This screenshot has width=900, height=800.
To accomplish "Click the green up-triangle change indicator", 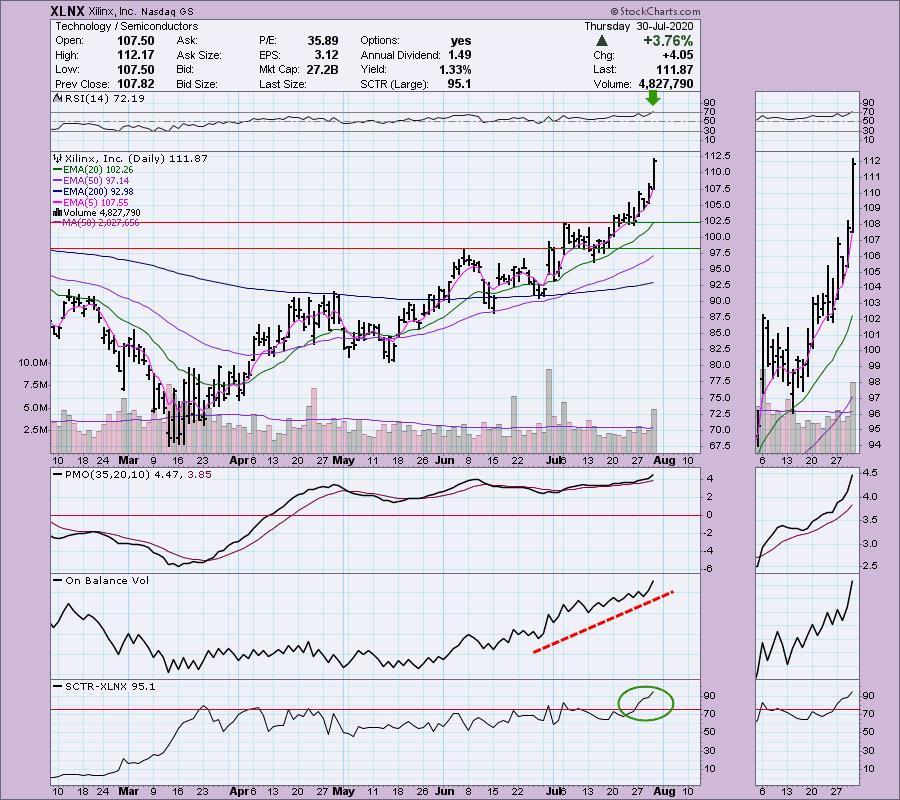I will point(601,41).
